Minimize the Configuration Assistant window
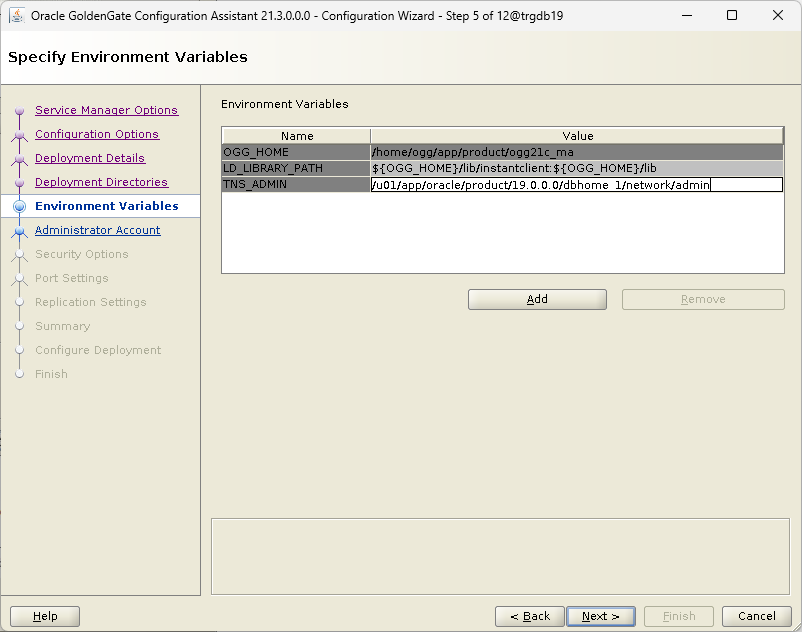Viewport: 802px width, 632px height. (x=687, y=15)
